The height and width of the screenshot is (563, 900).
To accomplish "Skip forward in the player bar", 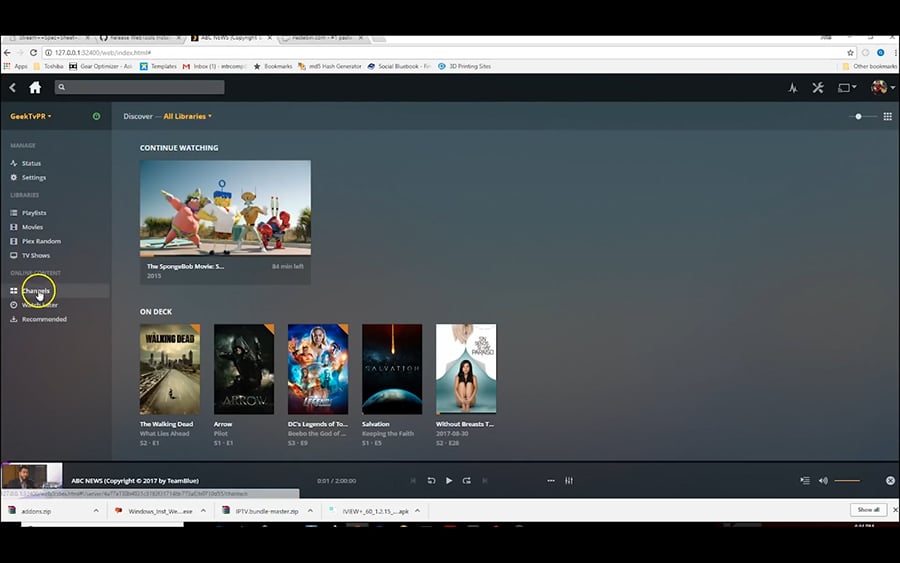I will pos(467,481).
